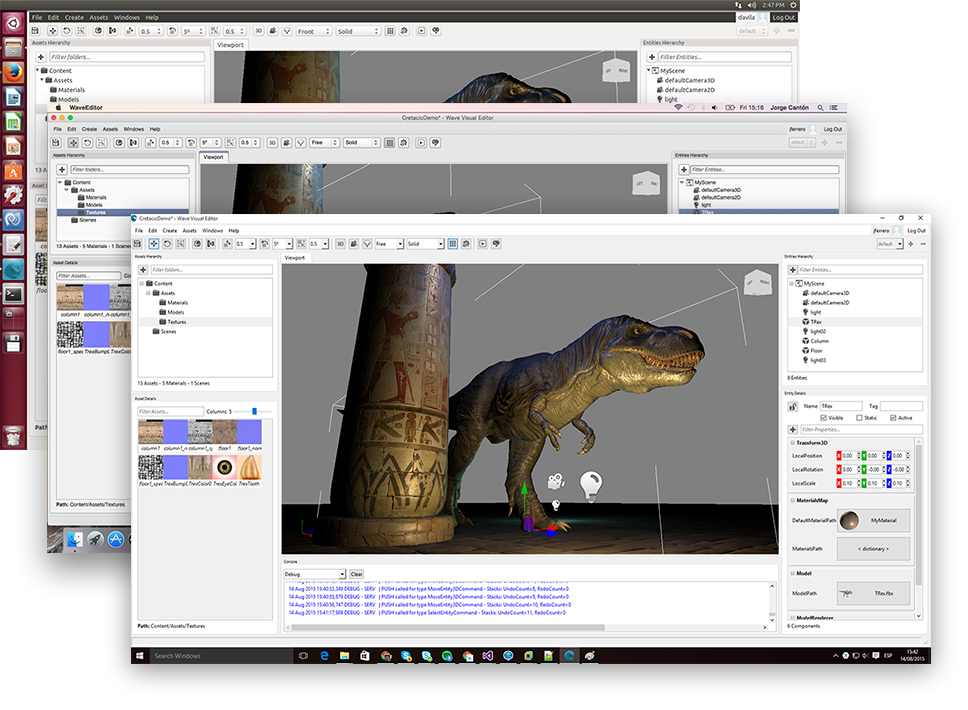Click the camera icon in front window toolbar
Image resolution: width=968 pixels, height=710 pixels.
[x=354, y=244]
